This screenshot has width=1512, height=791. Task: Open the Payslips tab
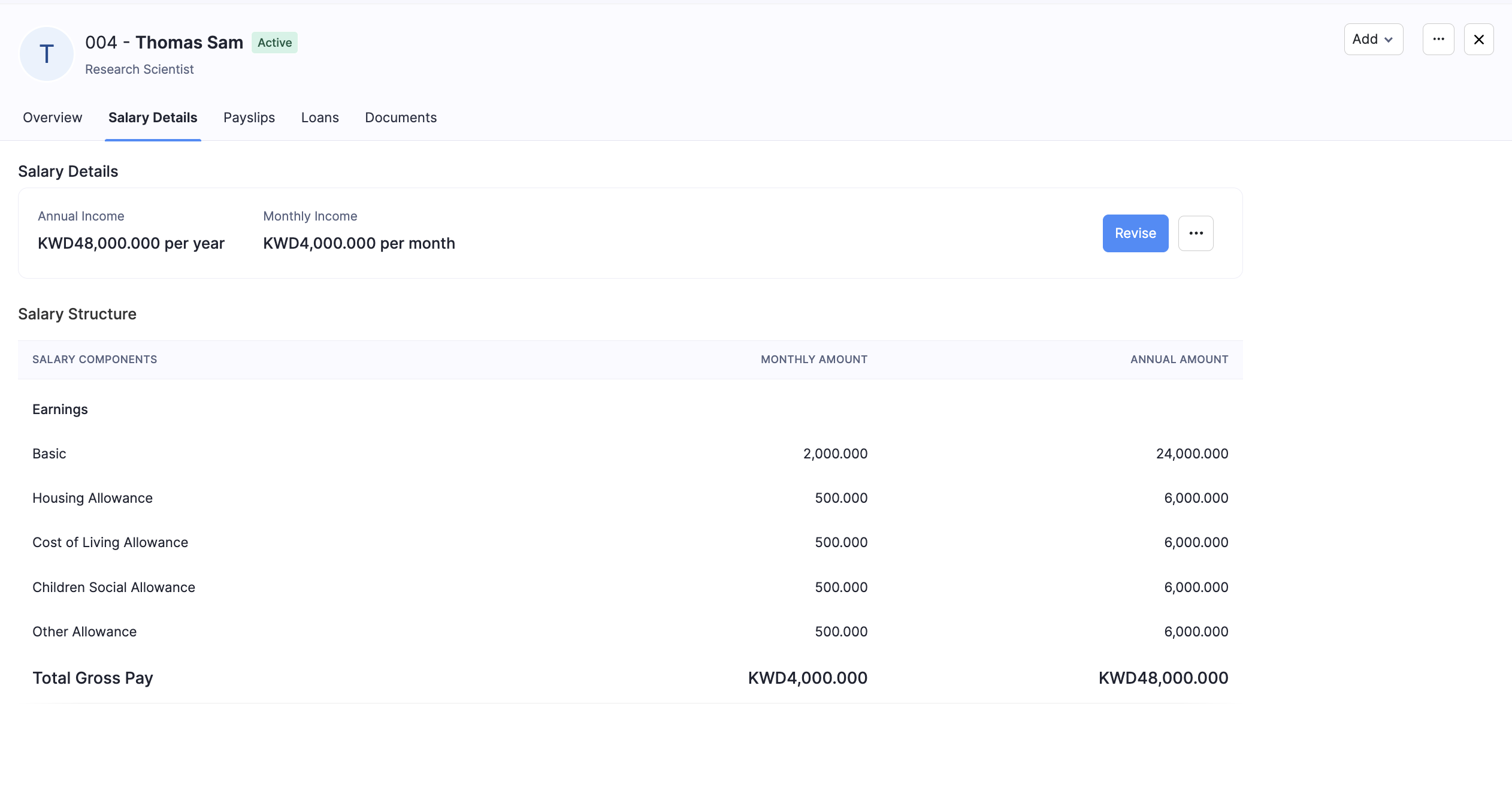[x=249, y=117]
